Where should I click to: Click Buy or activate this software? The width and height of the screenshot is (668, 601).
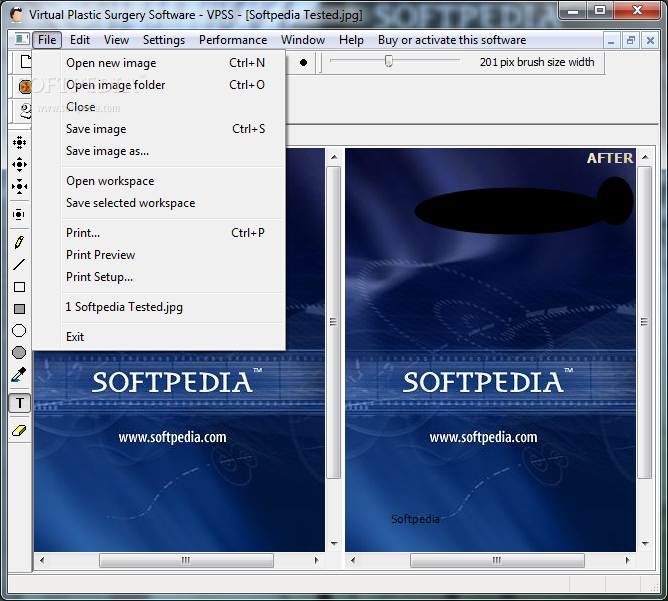coord(452,40)
